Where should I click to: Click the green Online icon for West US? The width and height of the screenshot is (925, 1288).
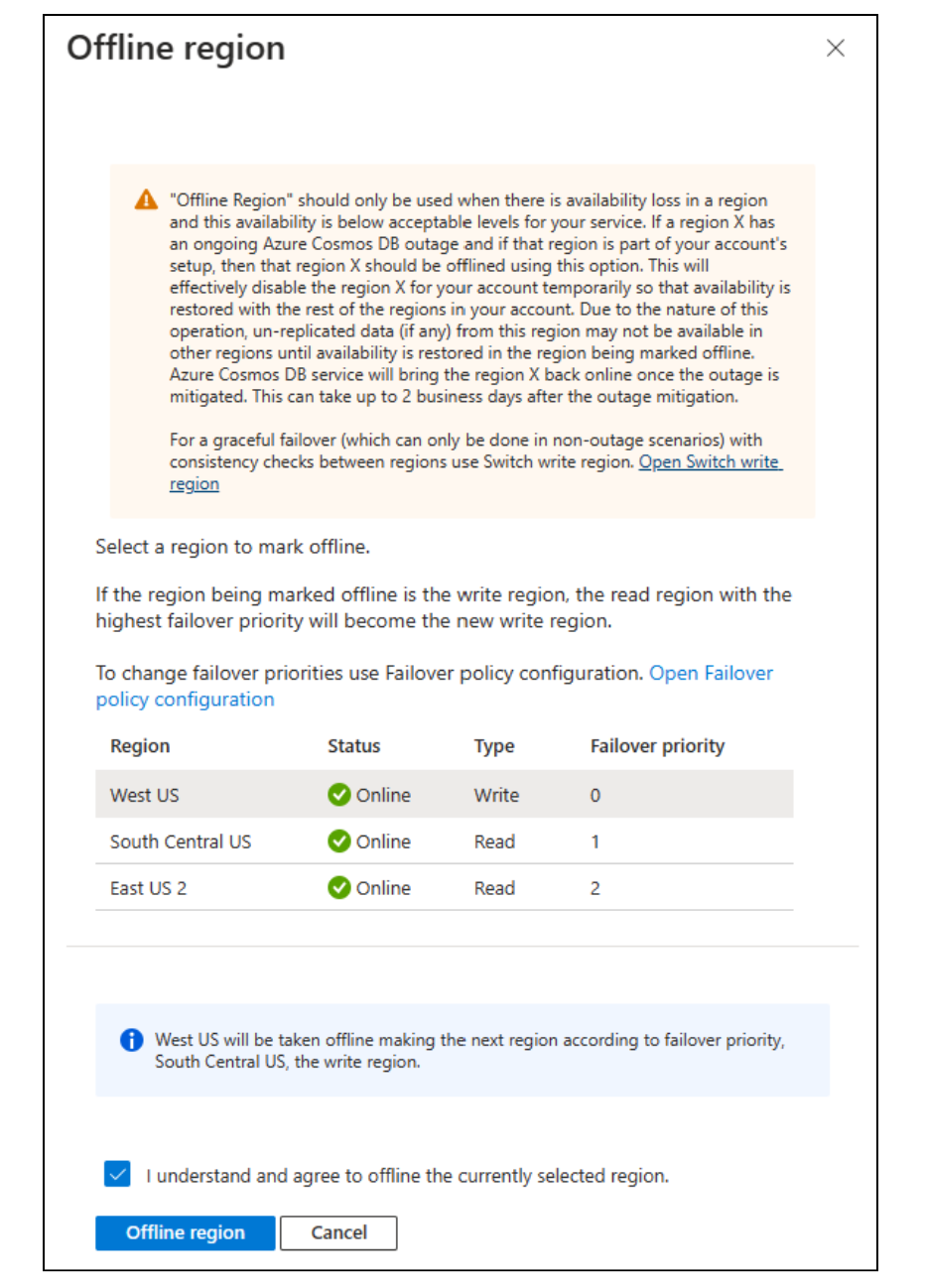tap(339, 795)
